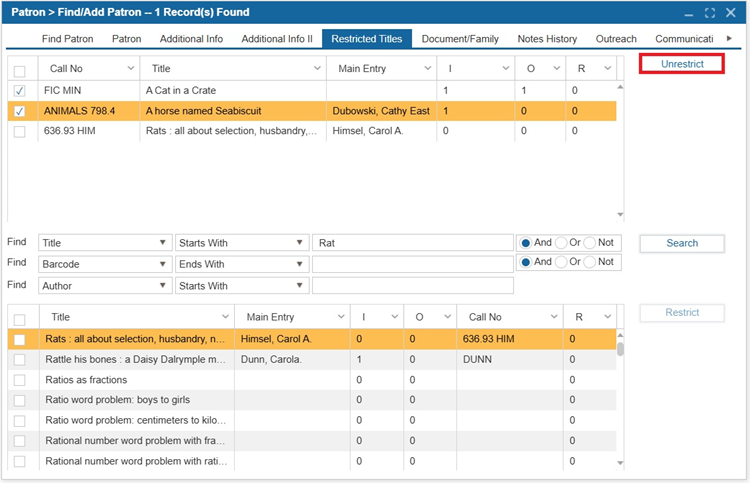
Task: Click the tab strip right scroll arrow
Action: point(729,38)
